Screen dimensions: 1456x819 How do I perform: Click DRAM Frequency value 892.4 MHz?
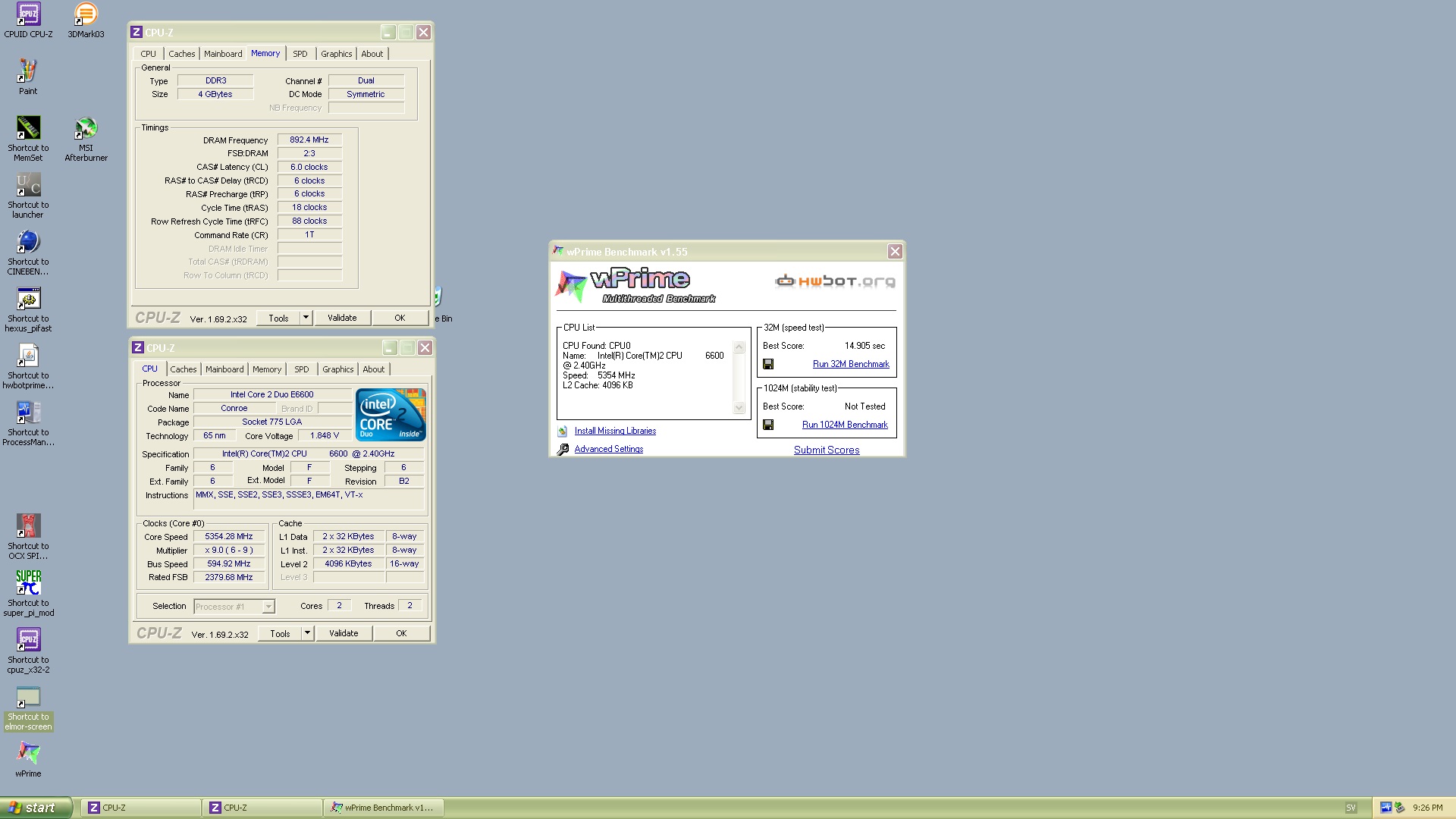309,140
